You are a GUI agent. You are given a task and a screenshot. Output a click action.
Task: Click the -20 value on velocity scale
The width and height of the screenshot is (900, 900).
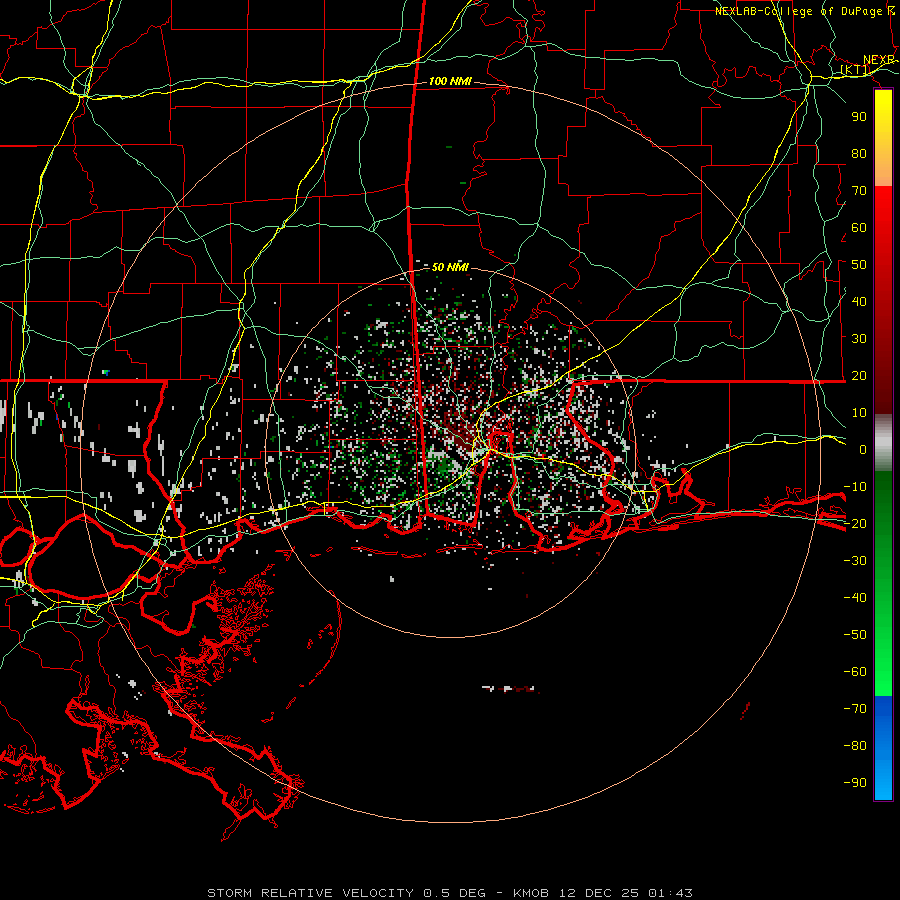[x=855, y=523]
